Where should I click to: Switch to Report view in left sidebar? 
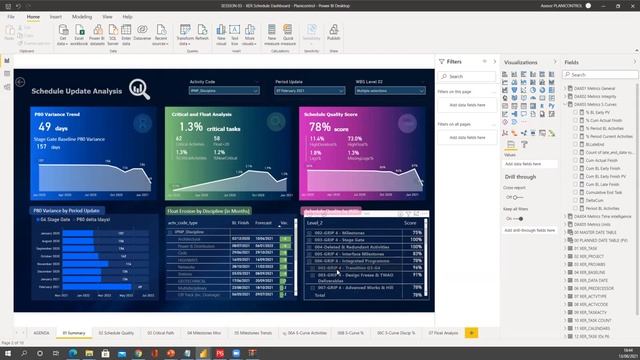point(7,61)
